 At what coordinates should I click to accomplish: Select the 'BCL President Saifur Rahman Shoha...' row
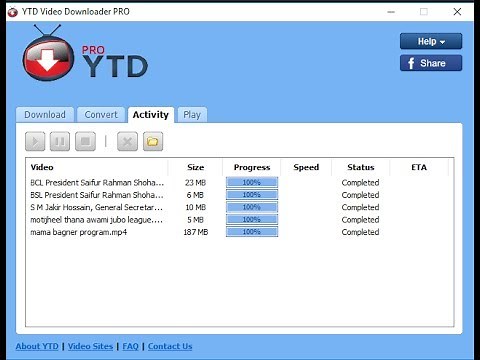(239, 183)
